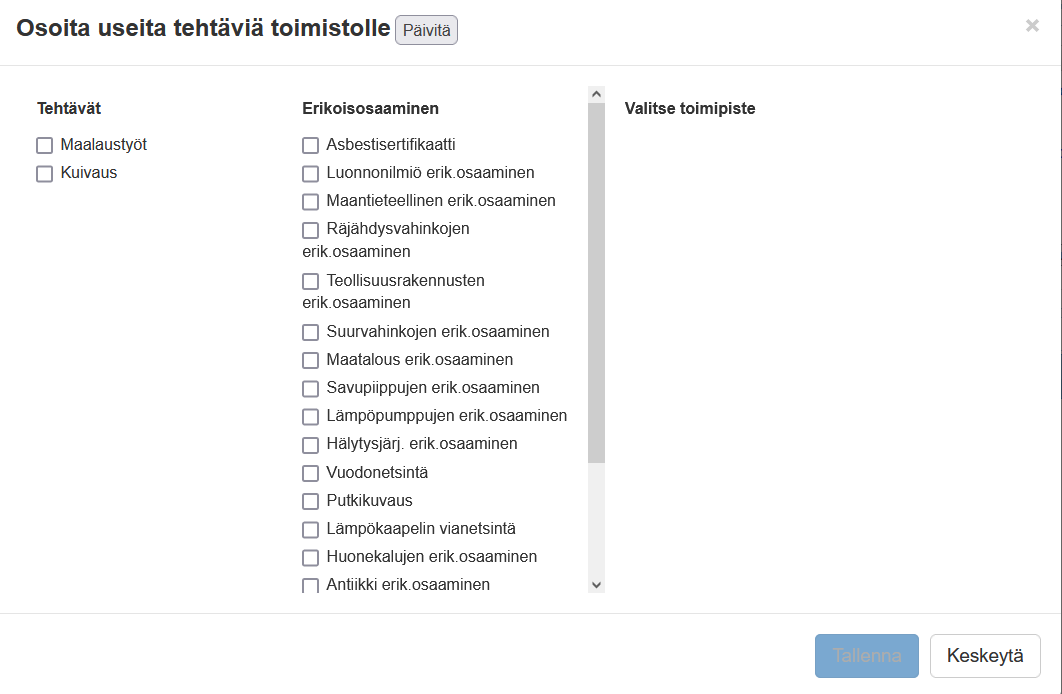Select the Maatalous erik.osaaminen checkbox
This screenshot has height=694, width=1062.
(x=311, y=361)
